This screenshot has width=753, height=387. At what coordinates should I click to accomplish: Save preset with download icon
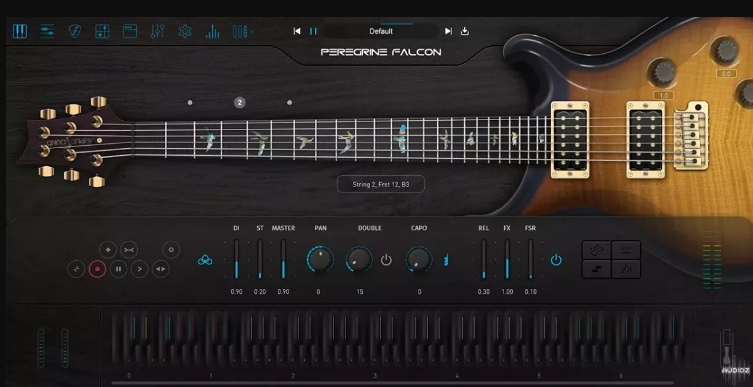[x=464, y=31]
